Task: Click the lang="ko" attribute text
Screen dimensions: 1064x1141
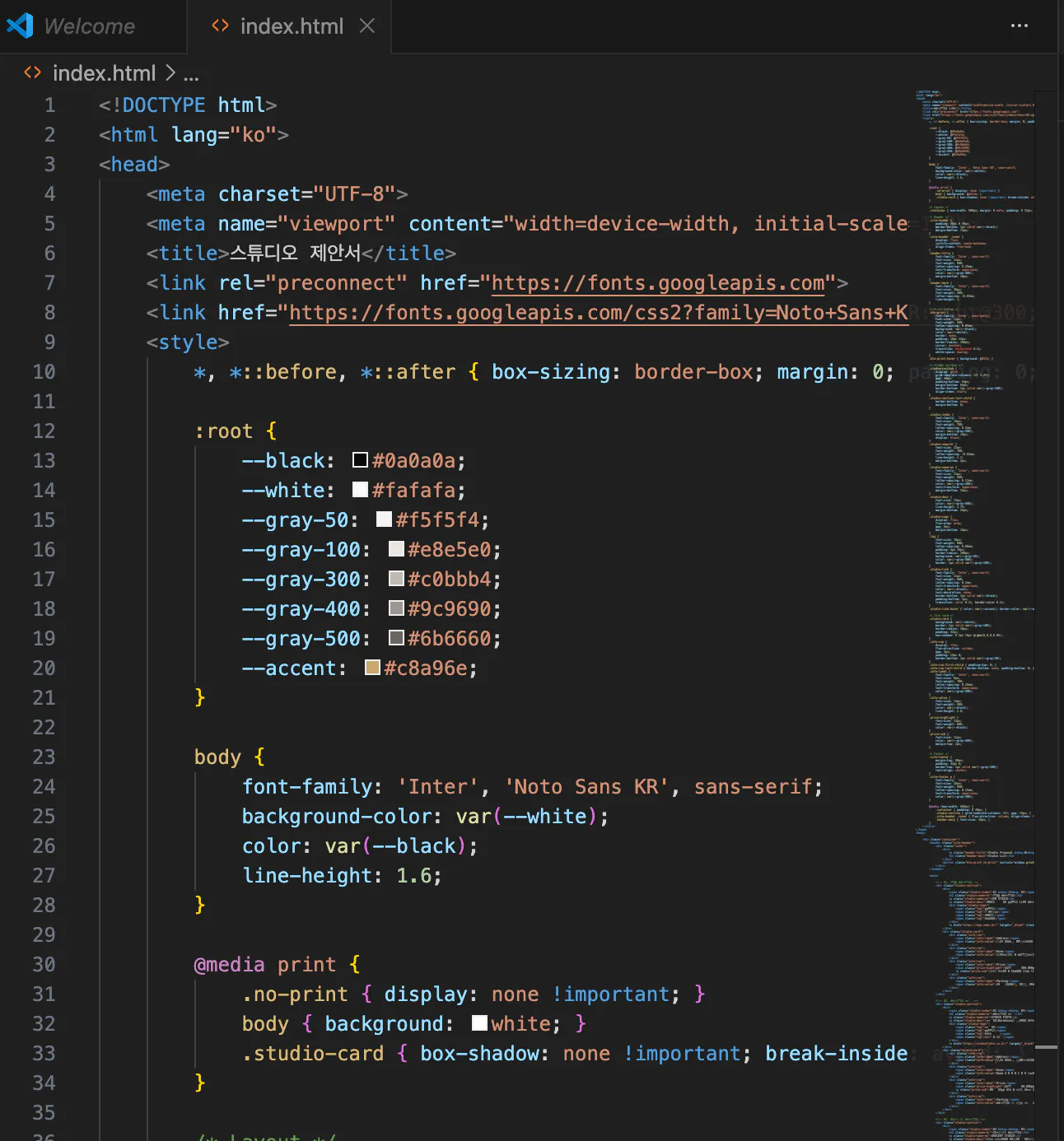Action: [224, 135]
